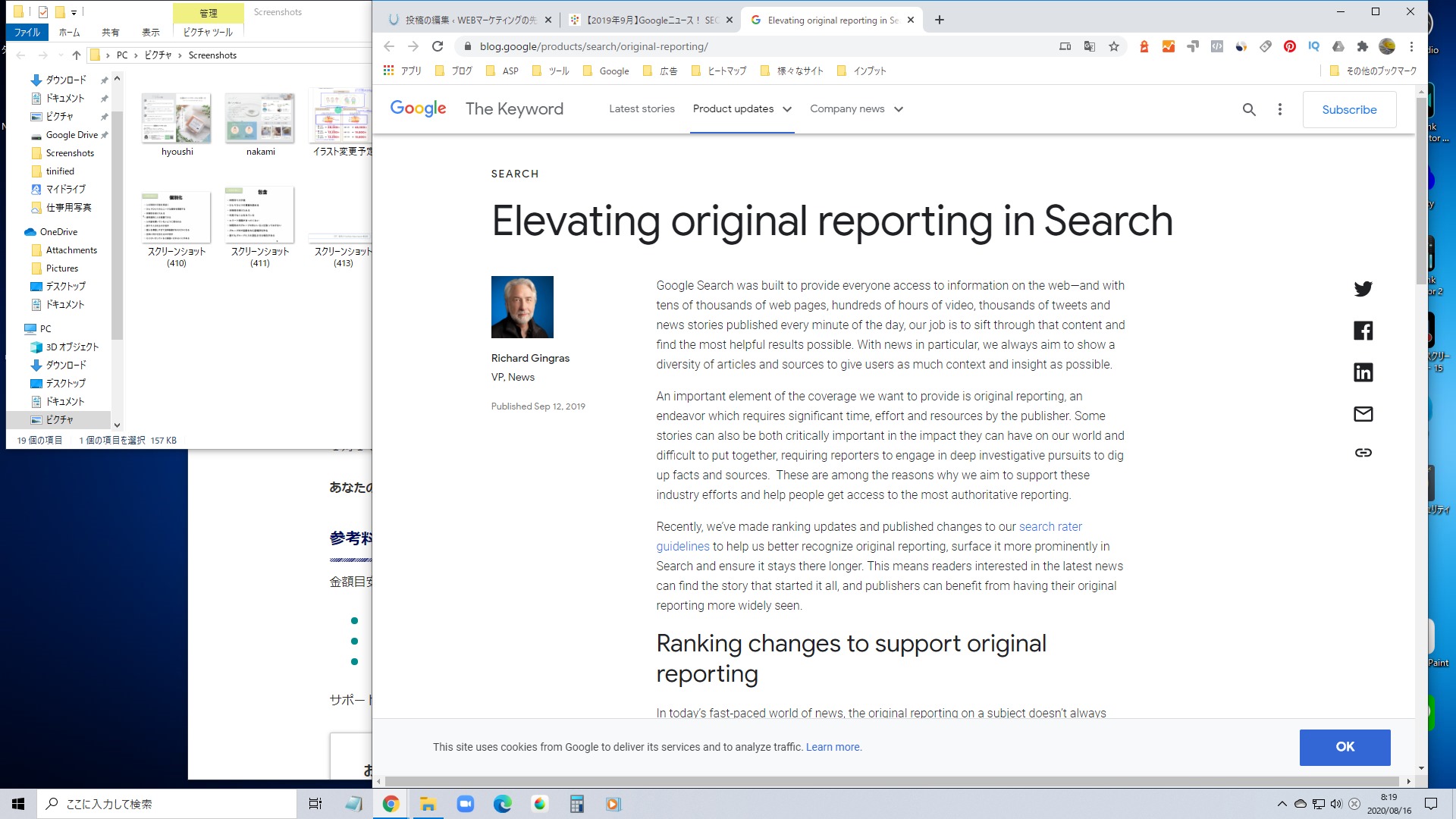The height and width of the screenshot is (819, 1456).
Task: Open Apps shortcut in bookmarks bar
Action: tap(402, 71)
